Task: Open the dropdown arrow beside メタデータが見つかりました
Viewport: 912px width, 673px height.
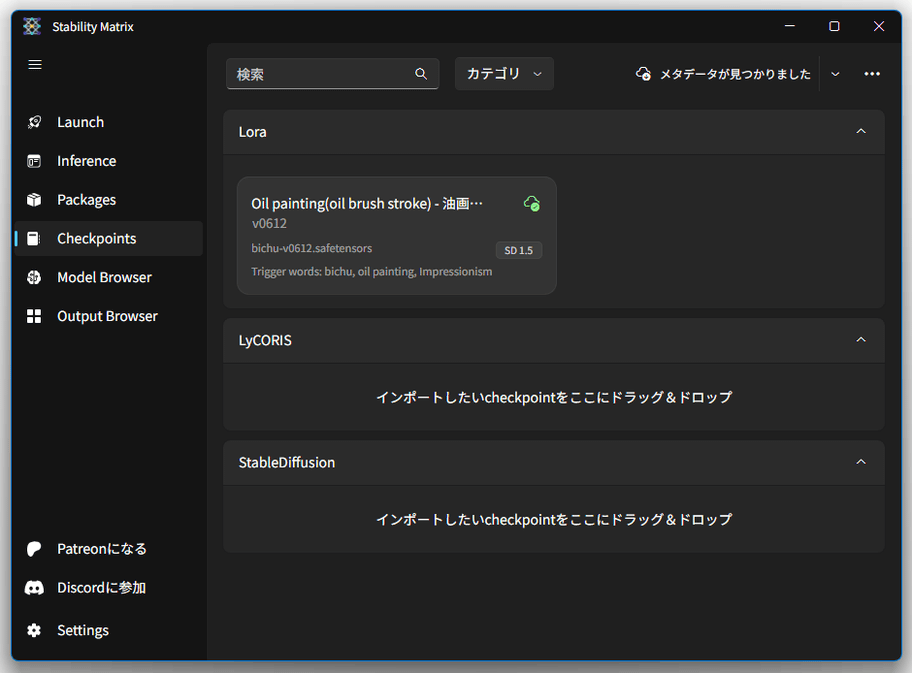Action: pos(835,74)
